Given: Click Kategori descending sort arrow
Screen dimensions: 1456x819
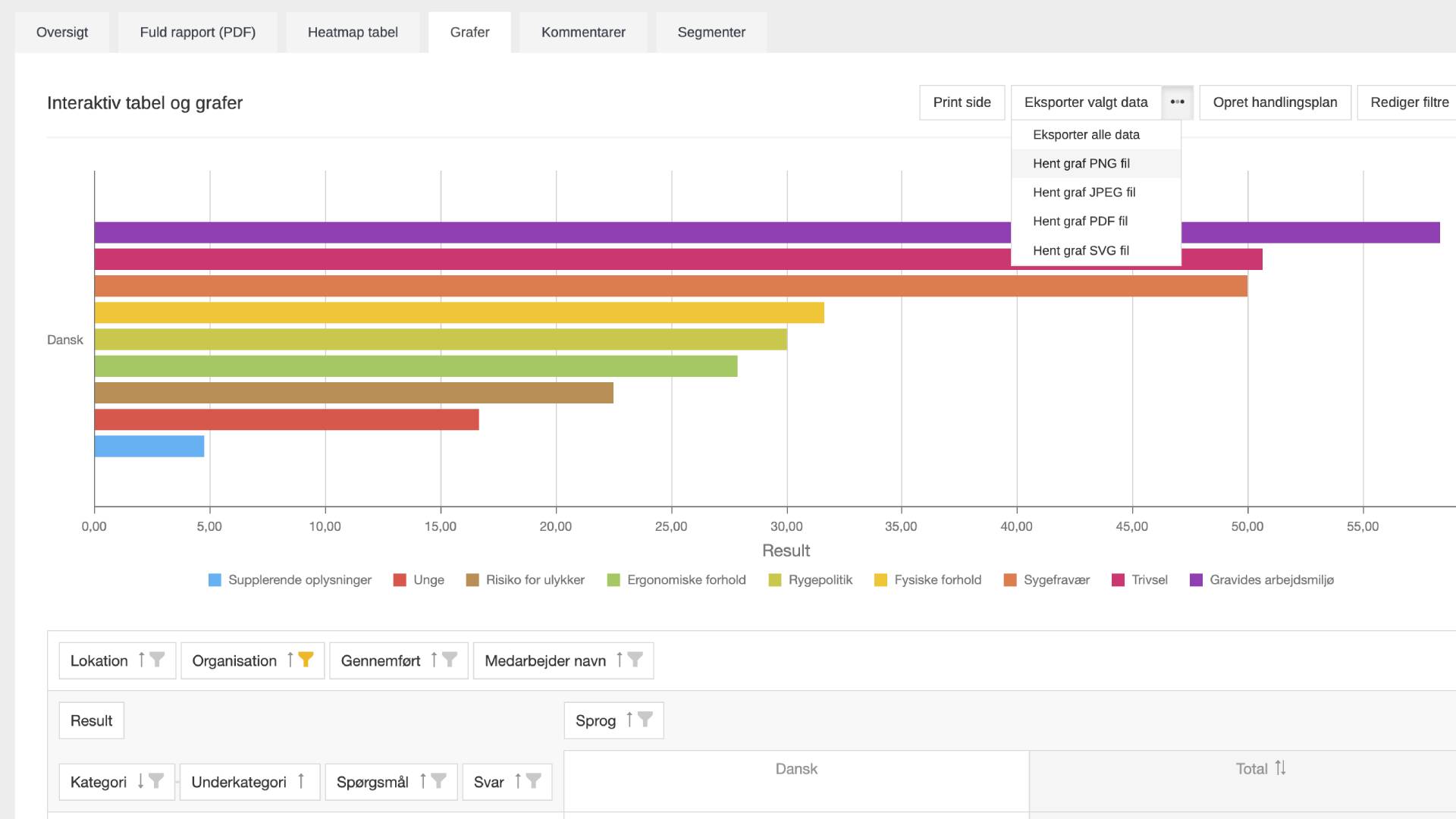Looking at the screenshot, I should (140, 781).
